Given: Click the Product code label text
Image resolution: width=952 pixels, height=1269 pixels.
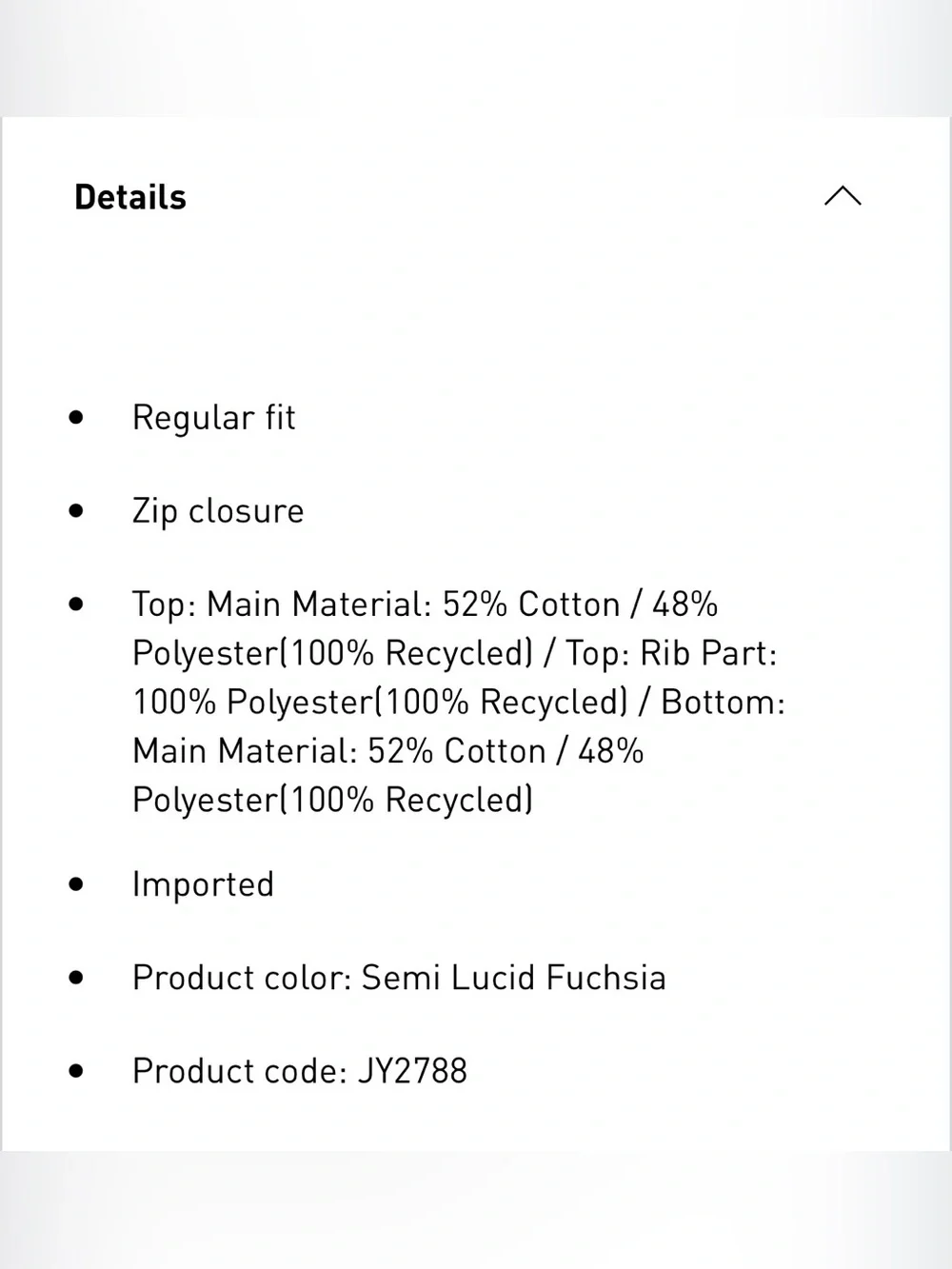Looking at the screenshot, I should (240, 1071).
